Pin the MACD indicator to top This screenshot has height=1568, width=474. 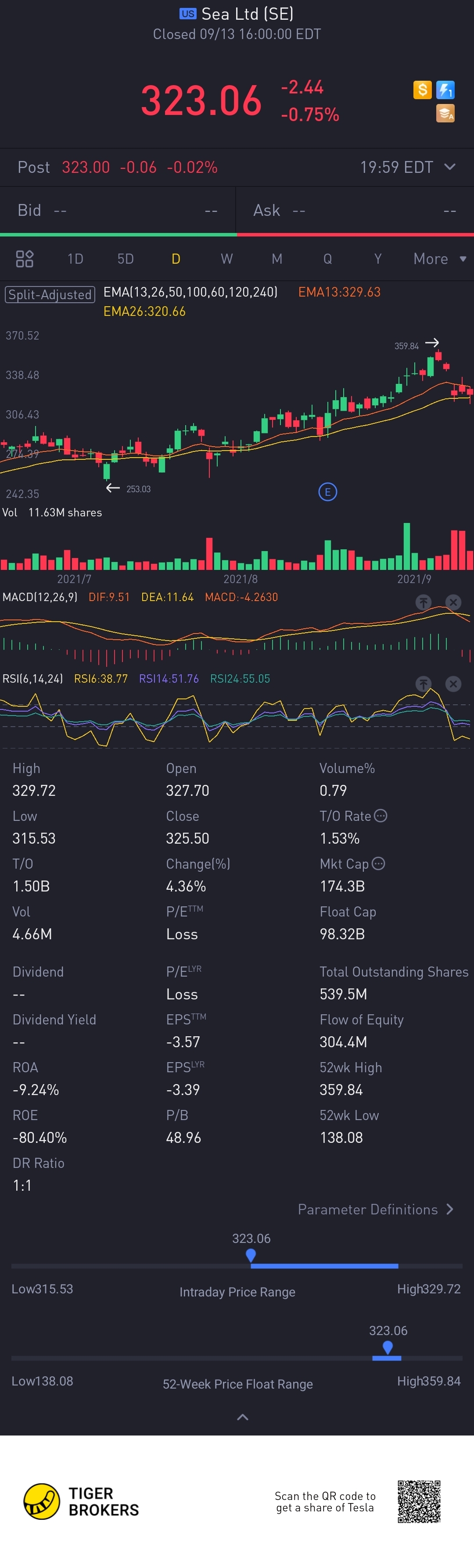point(424,602)
